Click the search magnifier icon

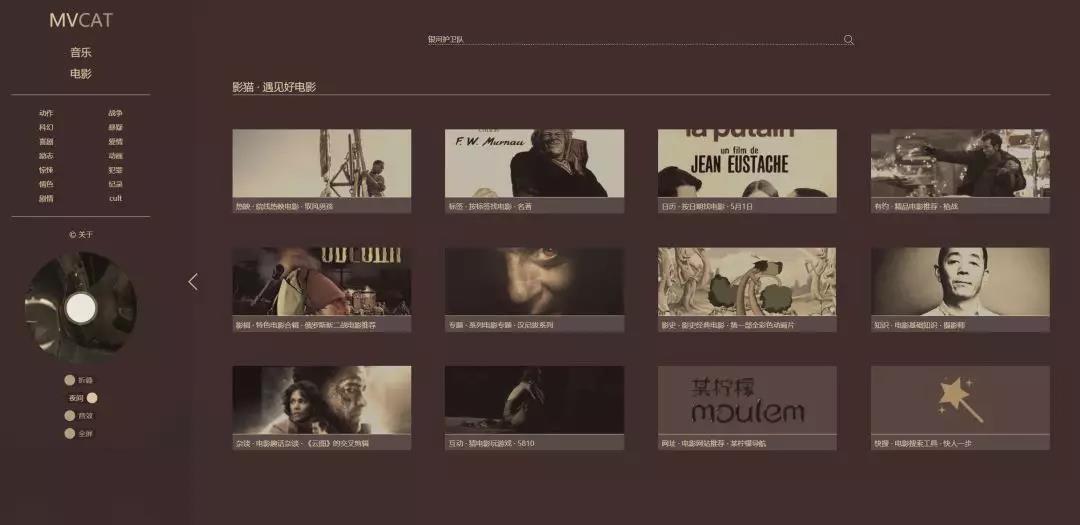point(849,40)
